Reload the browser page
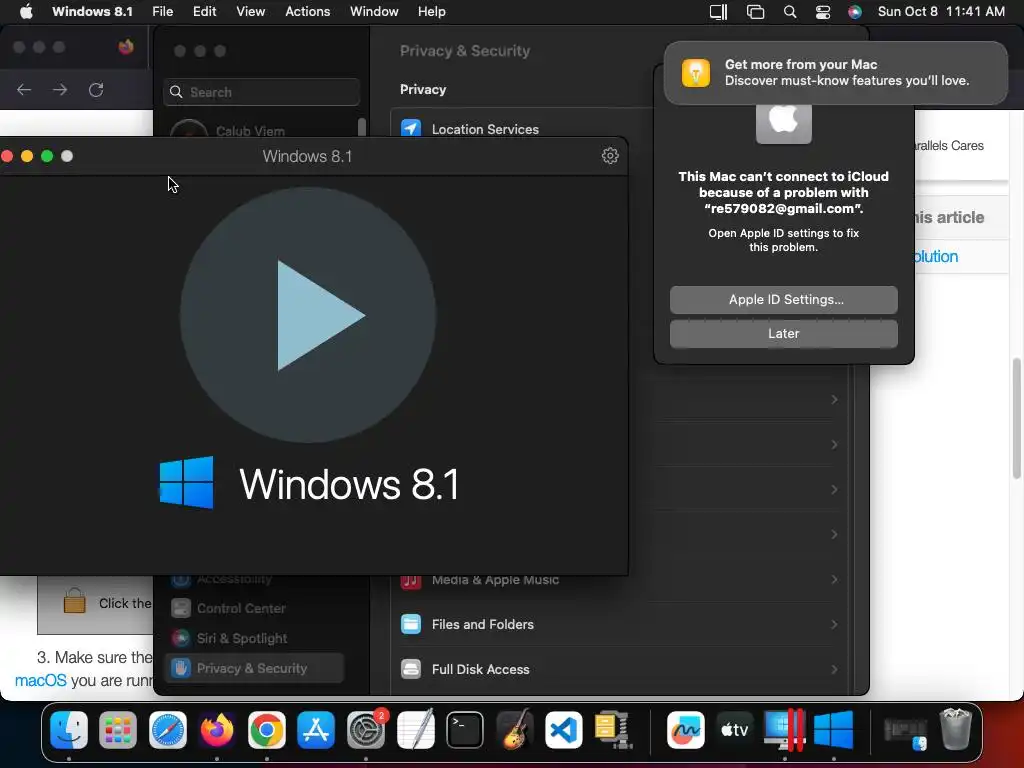This screenshot has width=1024, height=768. 96,89
